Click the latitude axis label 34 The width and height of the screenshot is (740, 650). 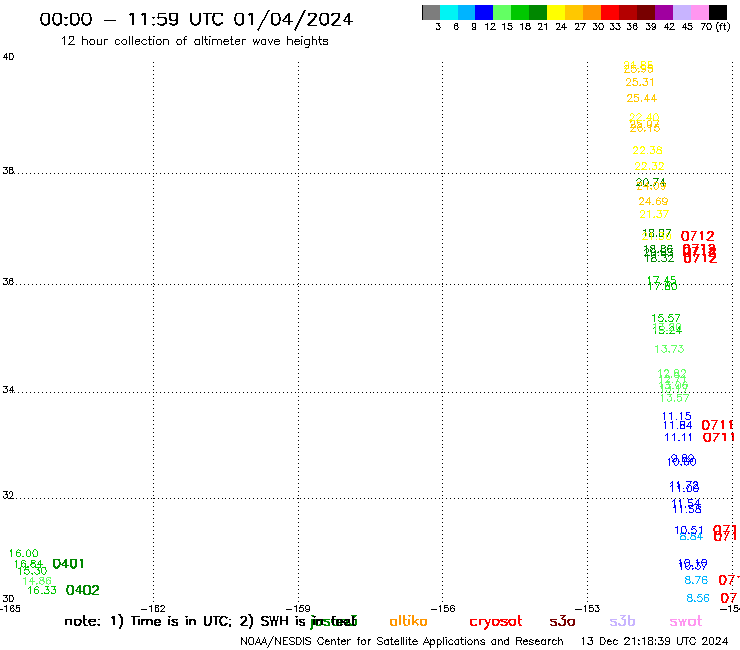coord(8,390)
